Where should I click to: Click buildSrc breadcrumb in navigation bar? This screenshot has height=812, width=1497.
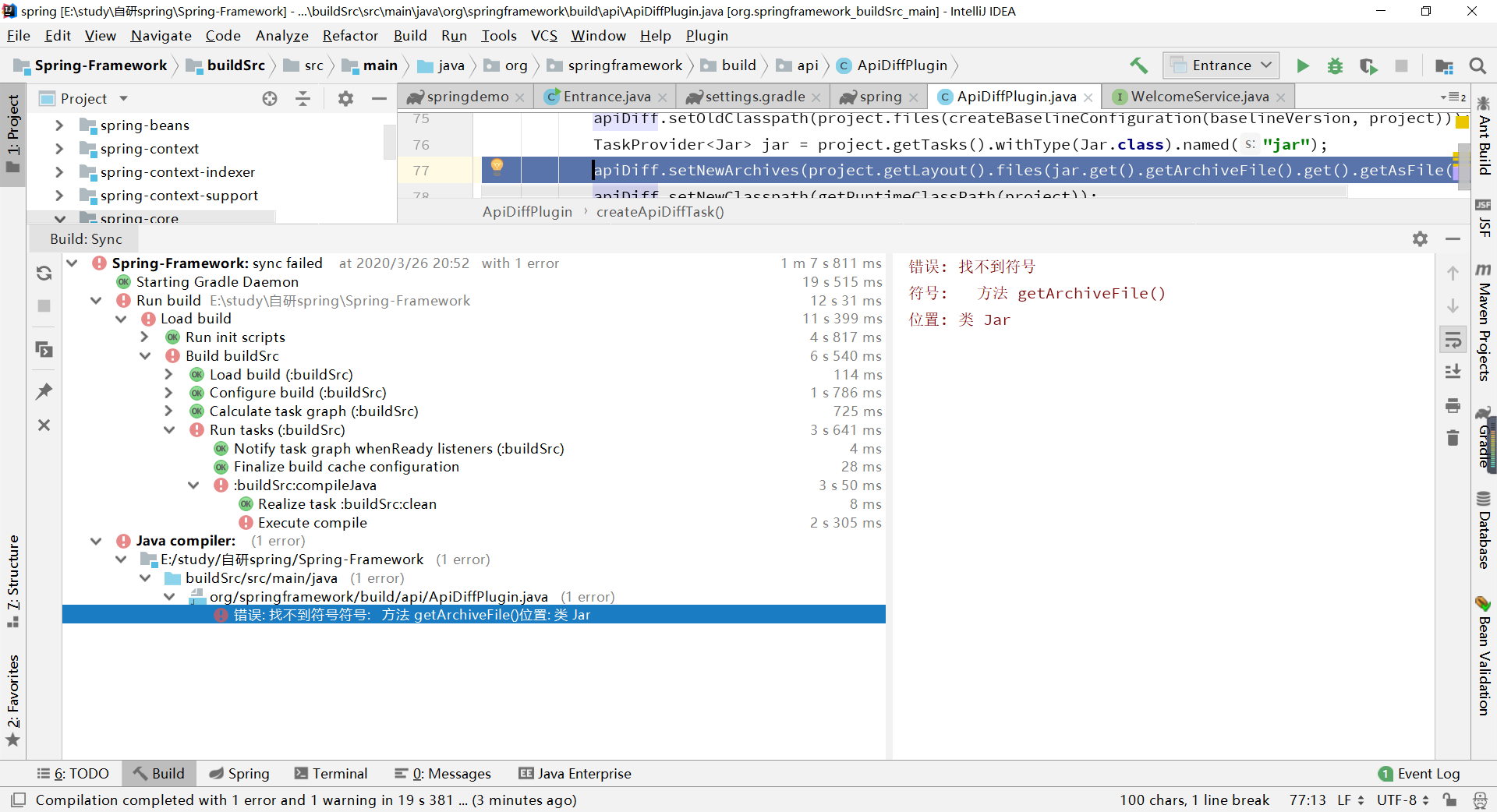coord(227,65)
